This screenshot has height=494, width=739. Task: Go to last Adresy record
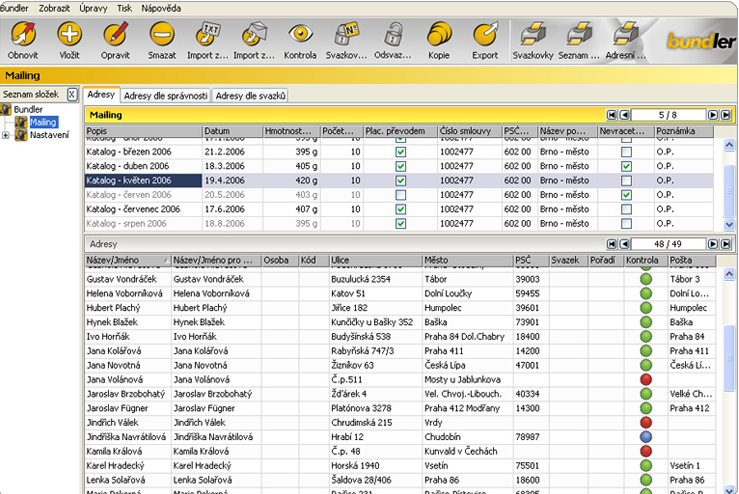tap(725, 244)
